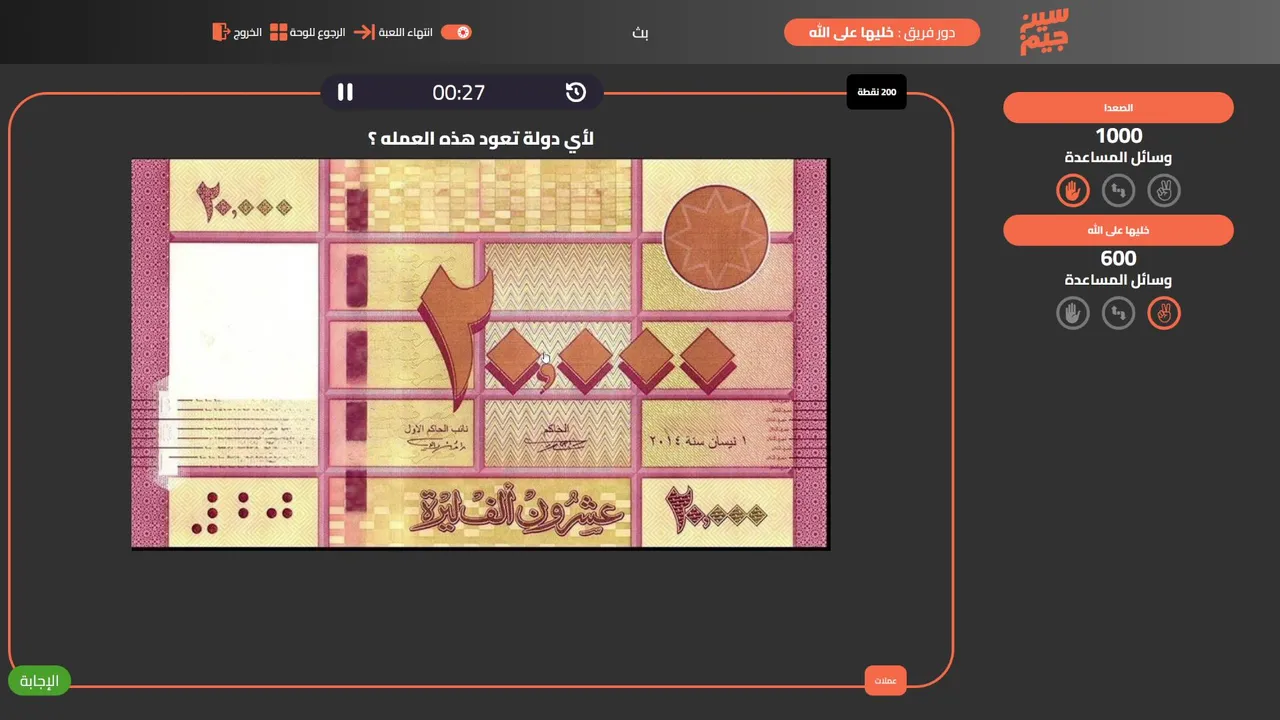Reset the timer with the rewind icon

point(576,92)
